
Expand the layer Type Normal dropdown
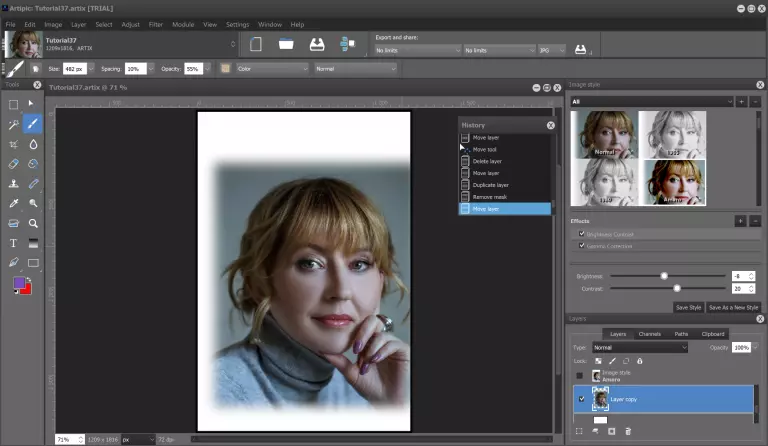coord(640,347)
